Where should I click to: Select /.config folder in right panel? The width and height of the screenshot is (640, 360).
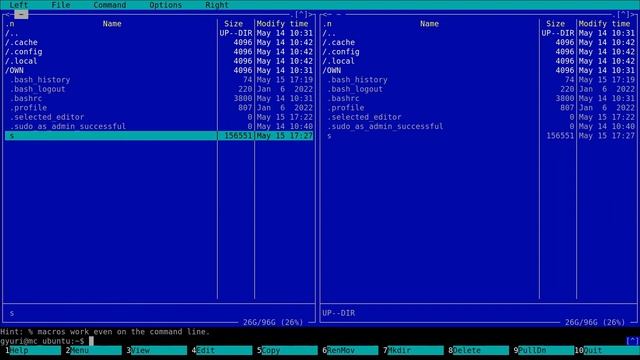click(x=430, y=52)
